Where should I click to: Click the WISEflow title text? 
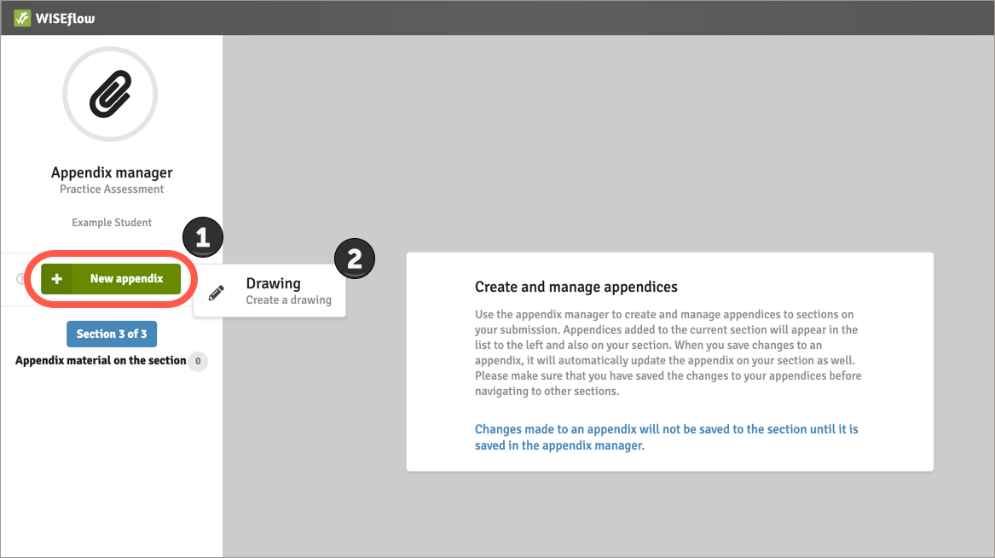[x=67, y=18]
